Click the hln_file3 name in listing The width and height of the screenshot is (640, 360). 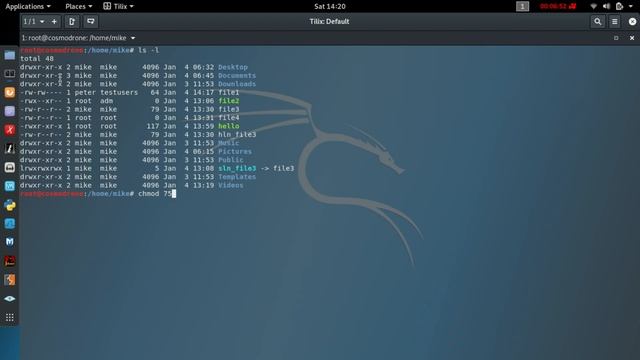(237, 135)
